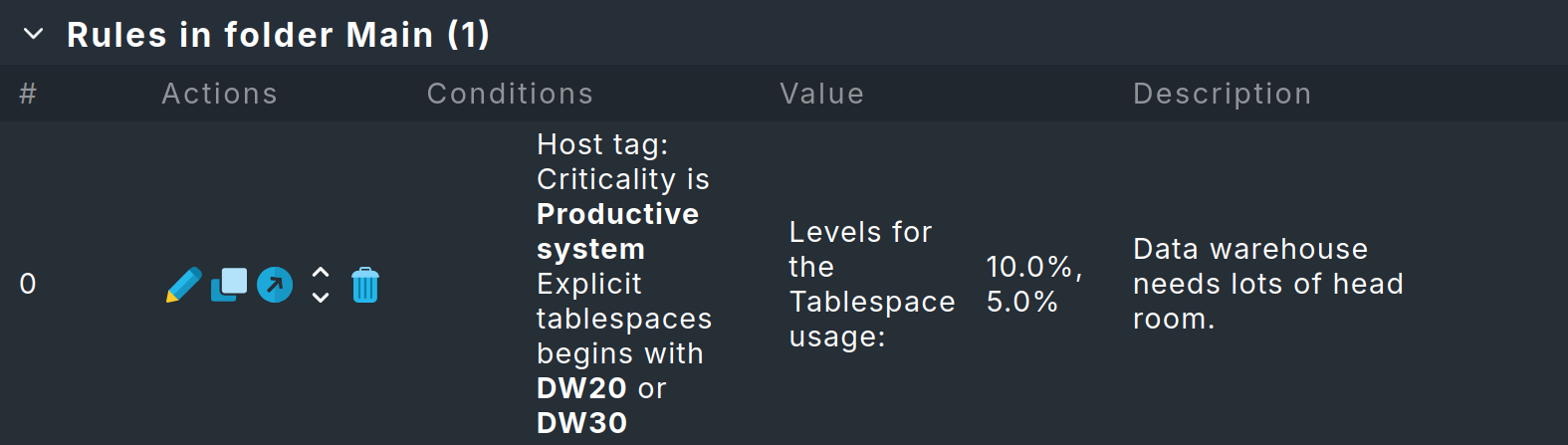Image resolution: width=1568 pixels, height=445 pixels.
Task: Click the clone rule icon
Action: (x=229, y=285)
